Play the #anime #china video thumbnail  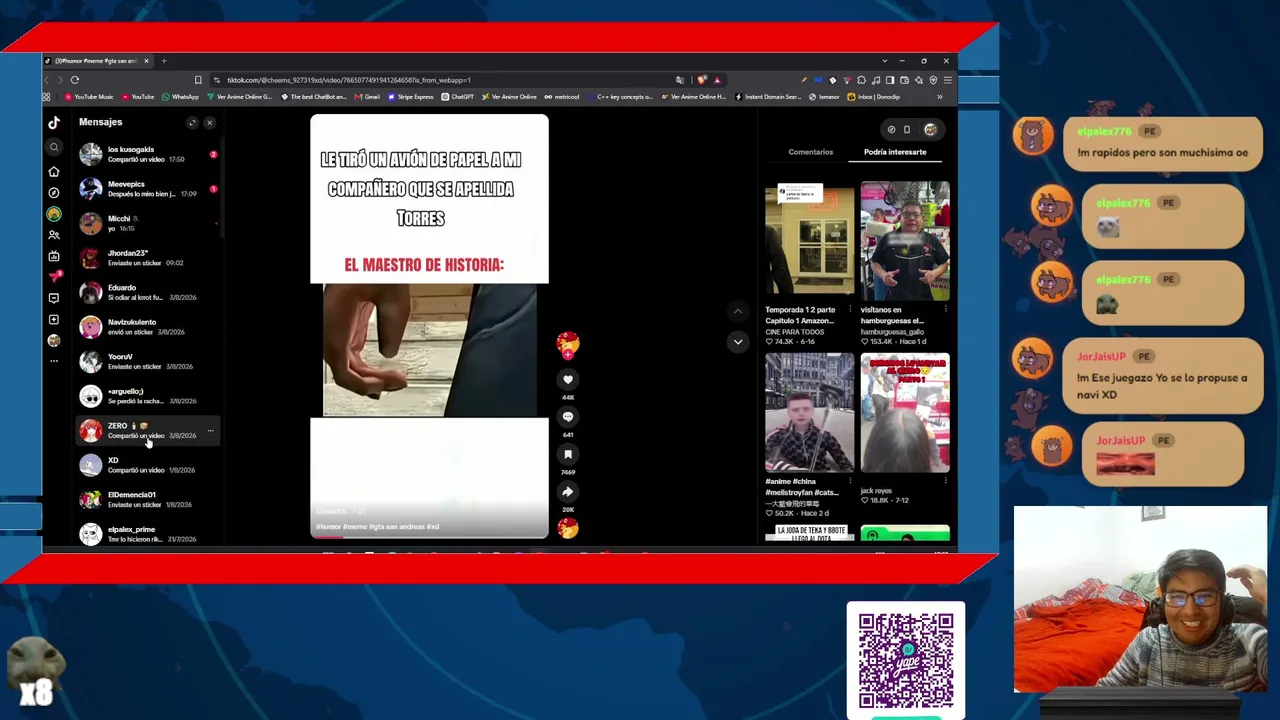pos(810,412)
